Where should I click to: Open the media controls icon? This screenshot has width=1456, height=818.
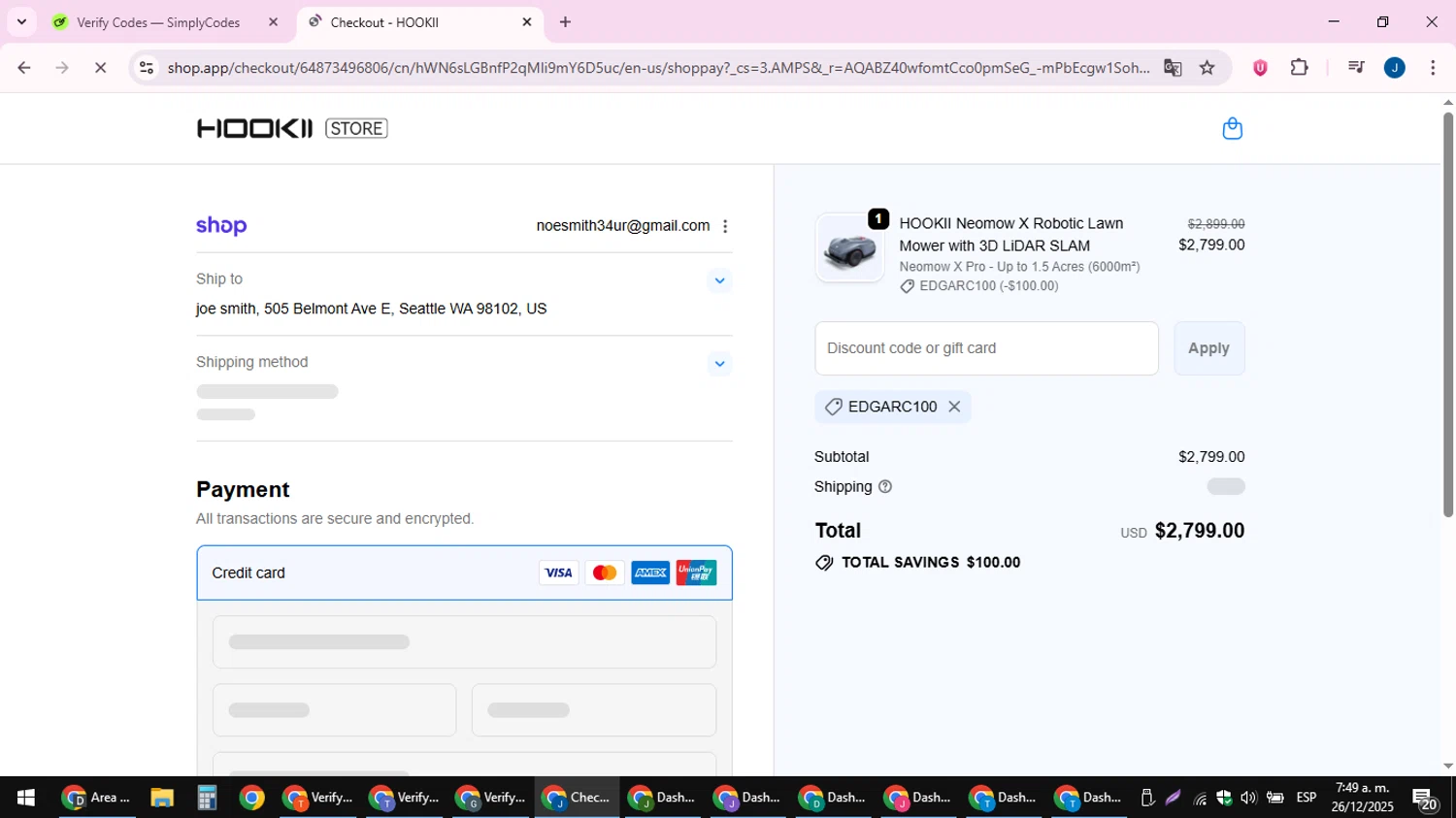point(1356,68)
